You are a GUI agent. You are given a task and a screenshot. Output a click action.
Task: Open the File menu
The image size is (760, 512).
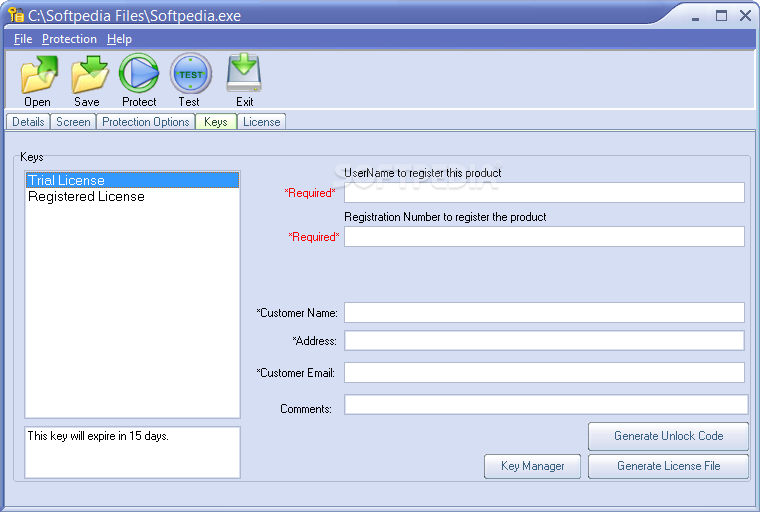23,39
